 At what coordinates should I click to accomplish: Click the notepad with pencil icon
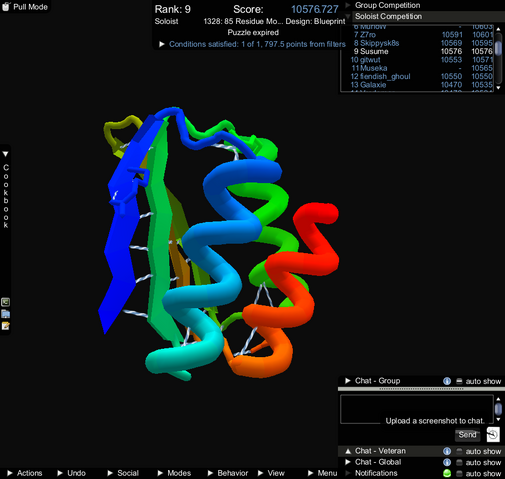click(6, 326)
